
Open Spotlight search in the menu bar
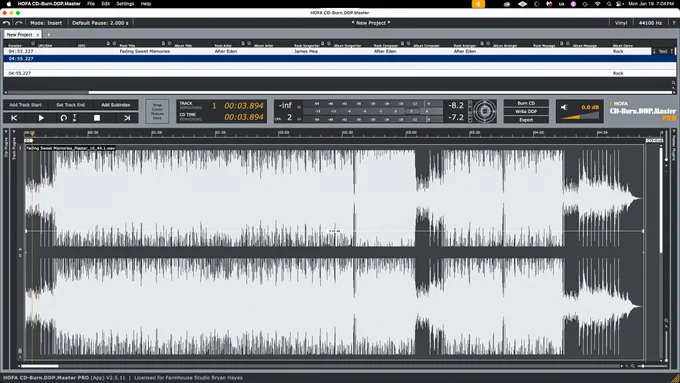609,3
